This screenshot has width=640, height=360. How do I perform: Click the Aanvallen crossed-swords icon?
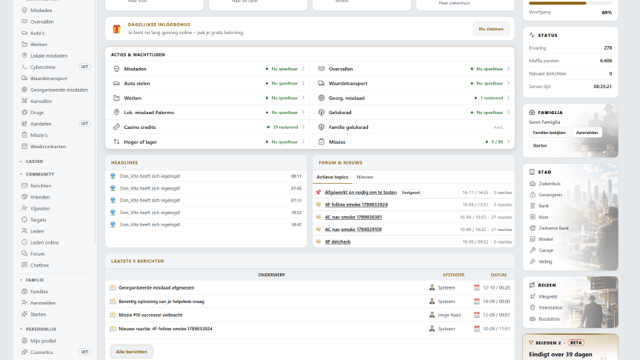click(x=24, y=101)
